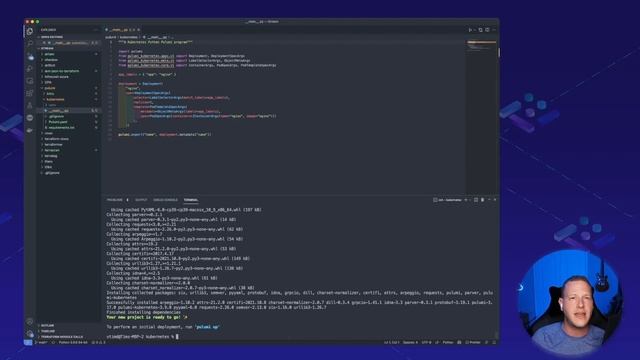Expand the Outline section

47,325
